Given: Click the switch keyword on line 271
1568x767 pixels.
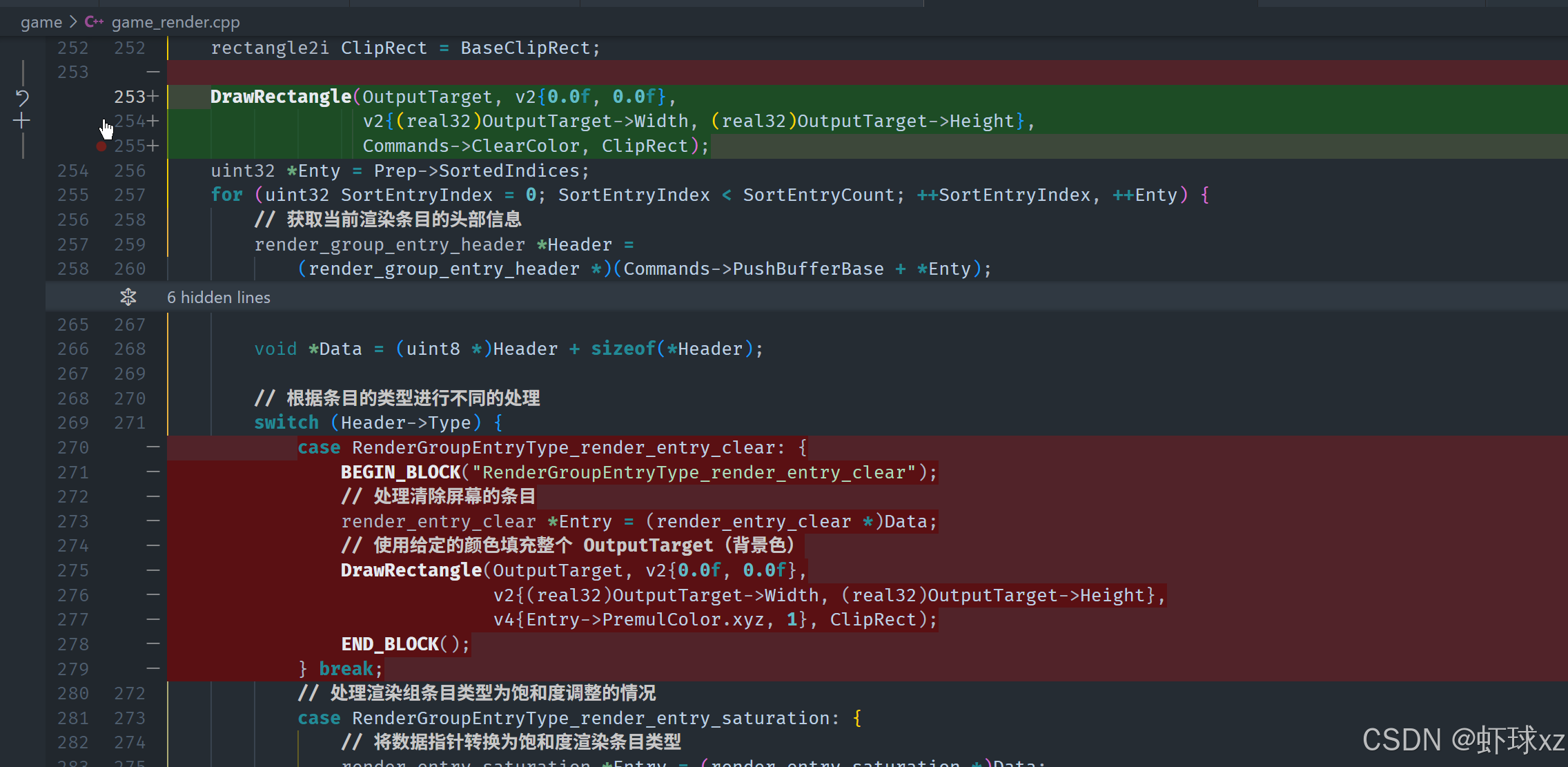Looking at the screenshot, I should (x=286, y=423).
